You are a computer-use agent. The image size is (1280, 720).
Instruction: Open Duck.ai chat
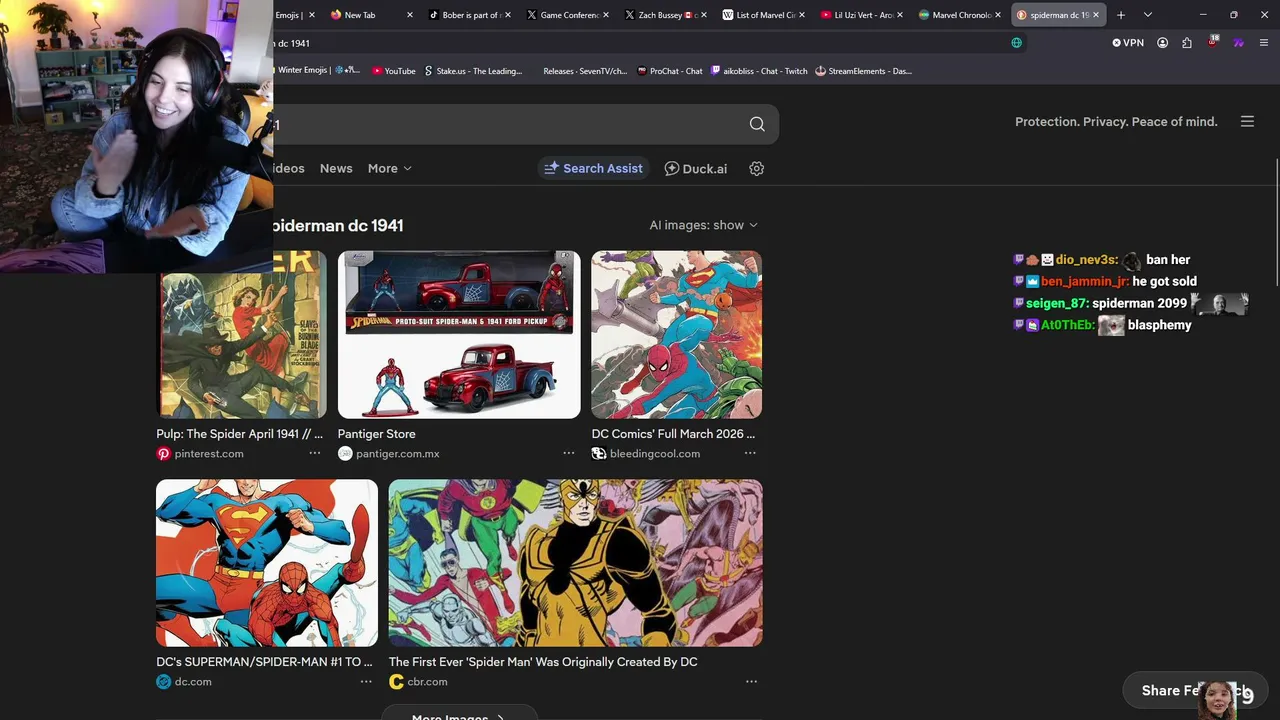pyautogui.click(x=696, y=169)
